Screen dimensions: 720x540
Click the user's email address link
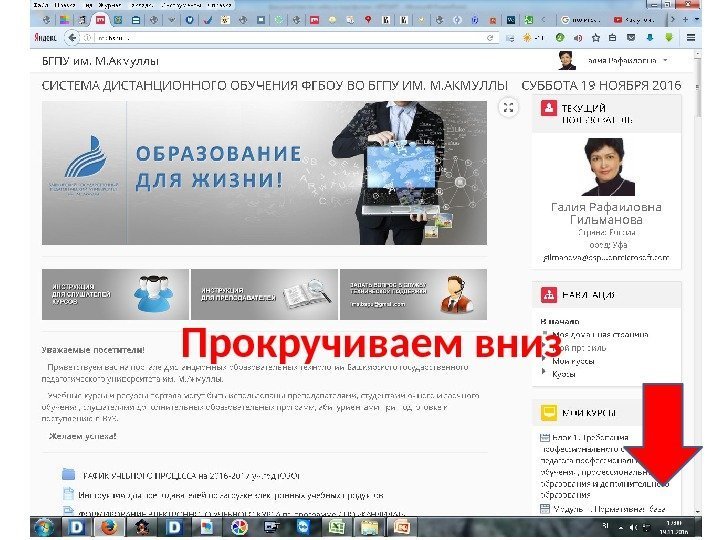click(x=606, y=258)
